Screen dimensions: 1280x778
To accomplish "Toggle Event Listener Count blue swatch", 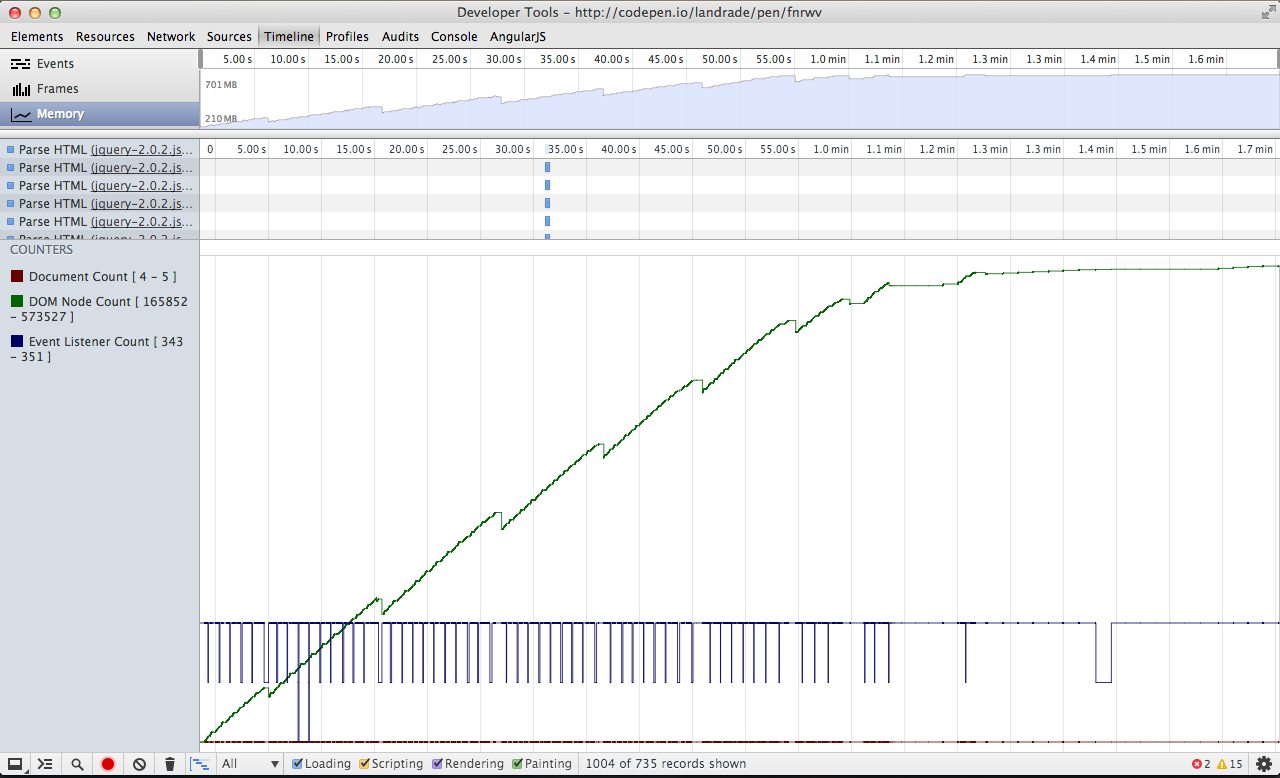I will click(x=17, y=341).
